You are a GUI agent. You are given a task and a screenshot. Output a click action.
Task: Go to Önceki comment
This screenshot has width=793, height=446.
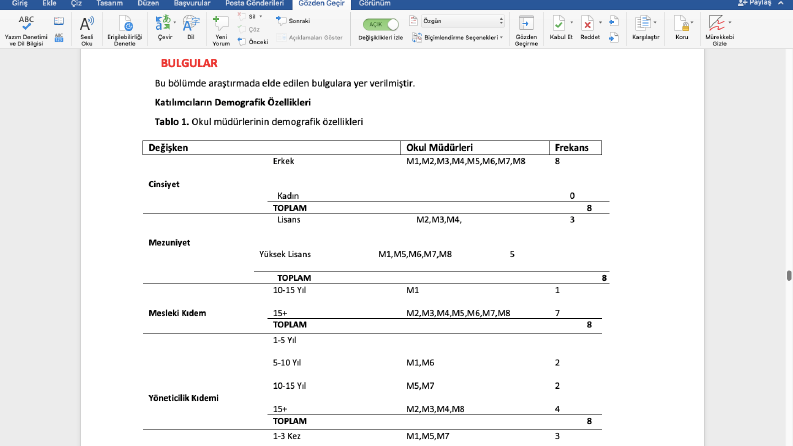(253, 41)
